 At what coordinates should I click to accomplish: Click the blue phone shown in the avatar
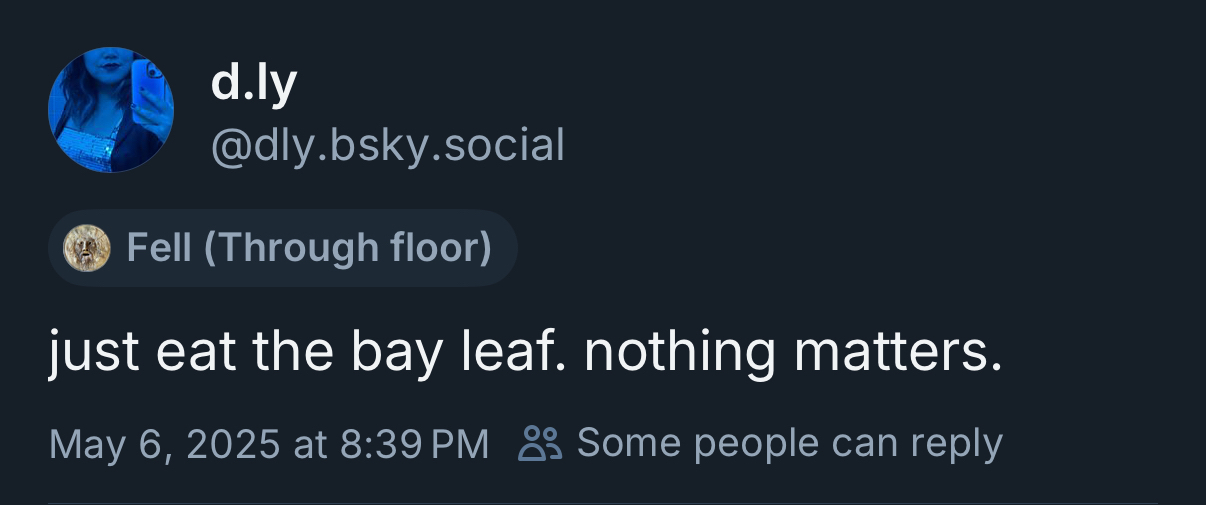(150, 85)
